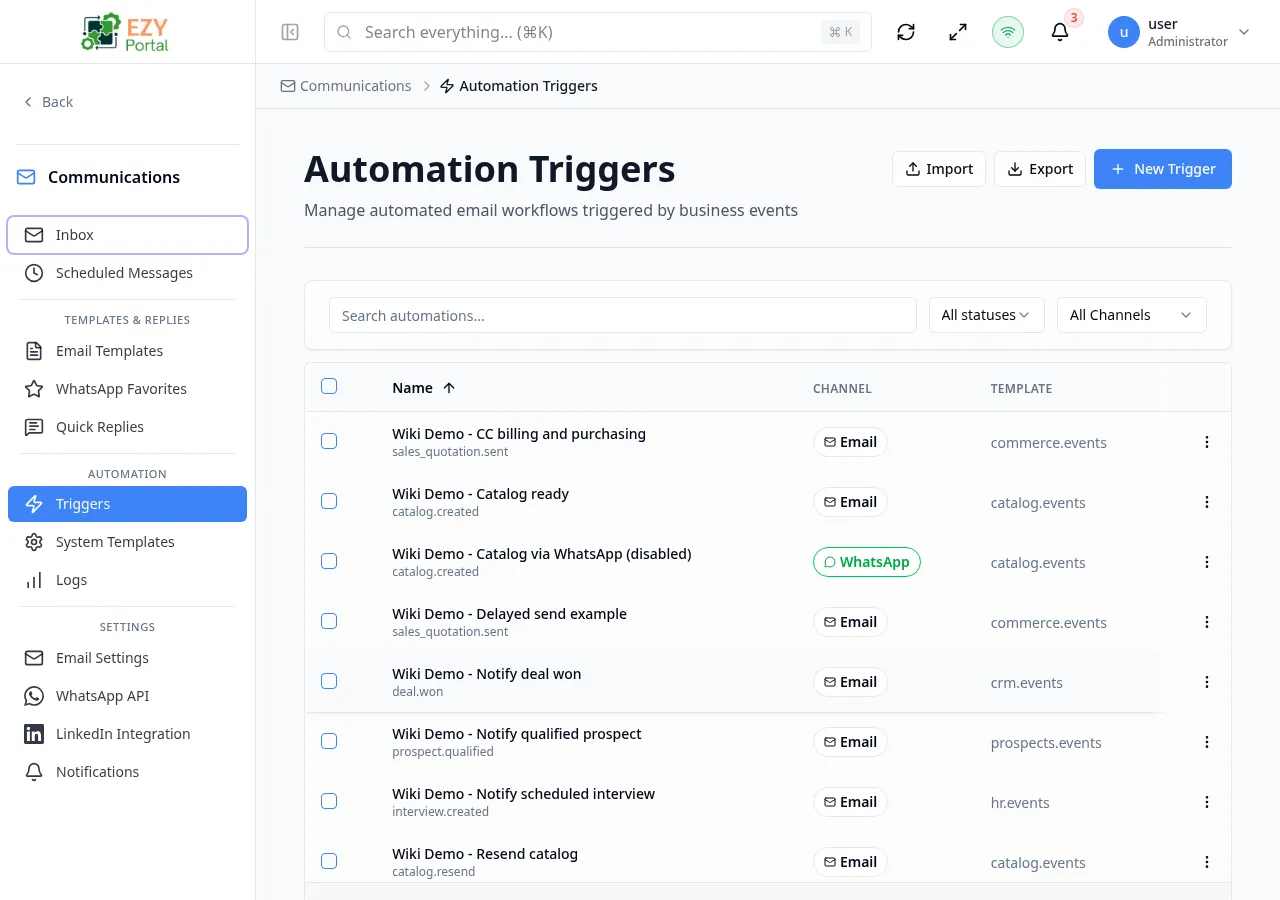Check the Notify qualified prospect row
Viewport: 1280px width, 900px height.
click(x=329, y=741)
